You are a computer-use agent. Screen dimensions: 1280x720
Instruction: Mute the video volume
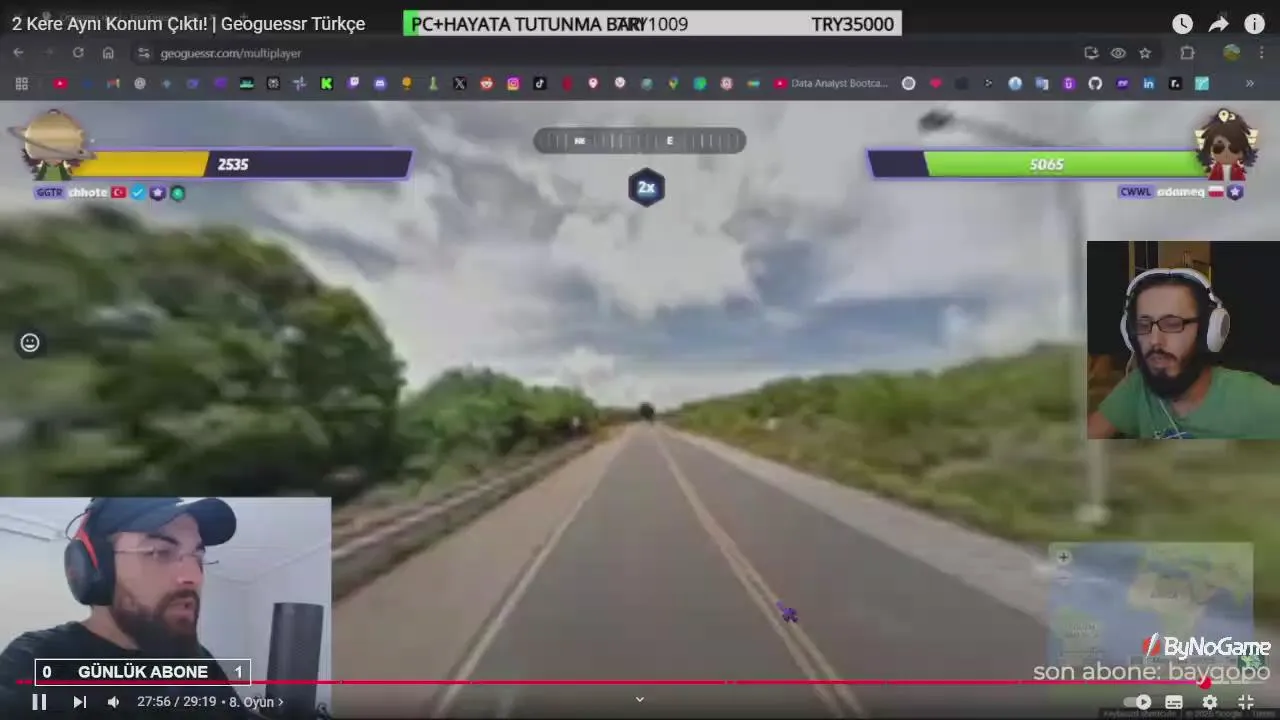[x=113, y=702]
